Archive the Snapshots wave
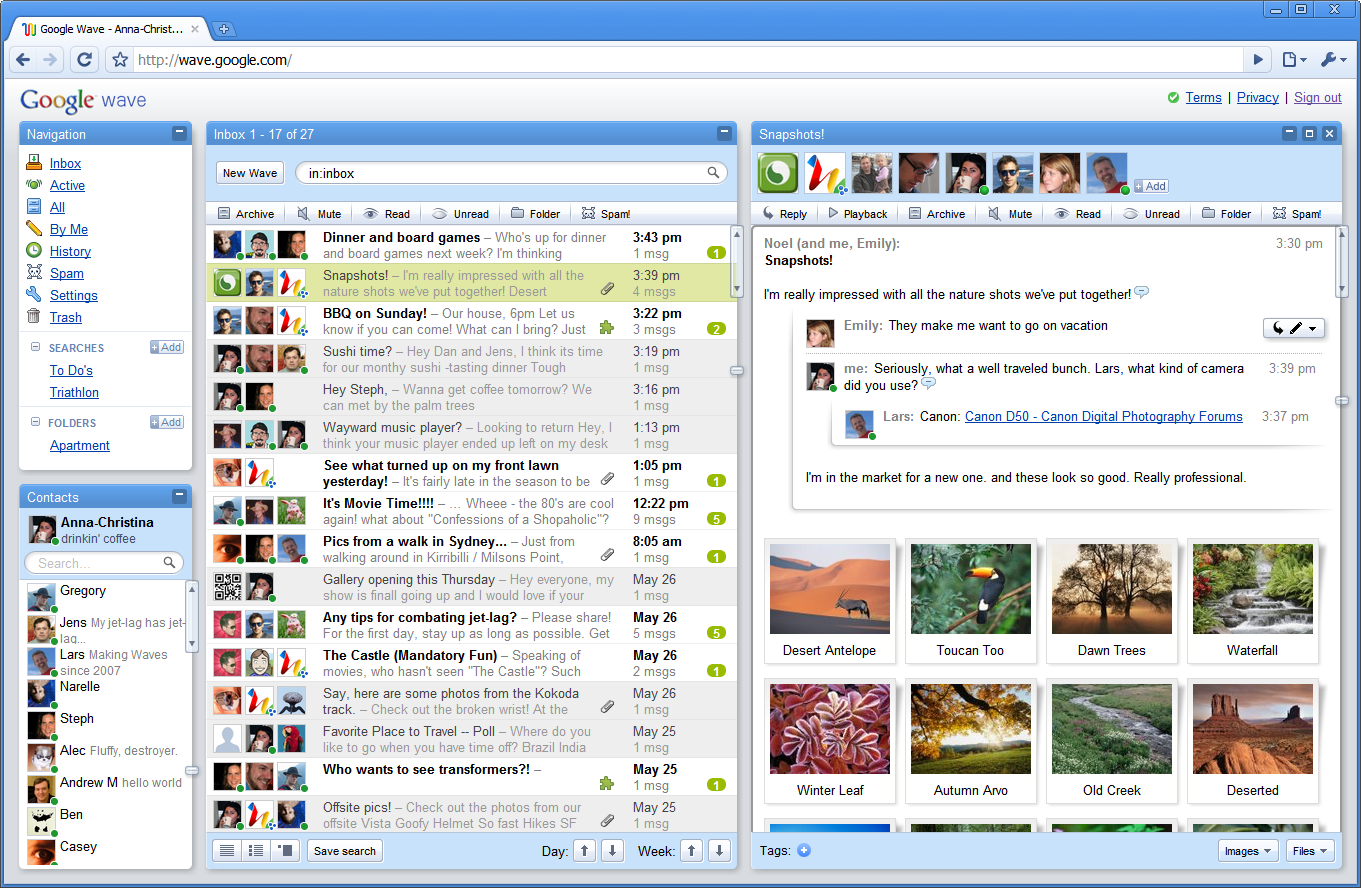Image resolution: width=1361 pixels, height=888 pixels. 937,213
